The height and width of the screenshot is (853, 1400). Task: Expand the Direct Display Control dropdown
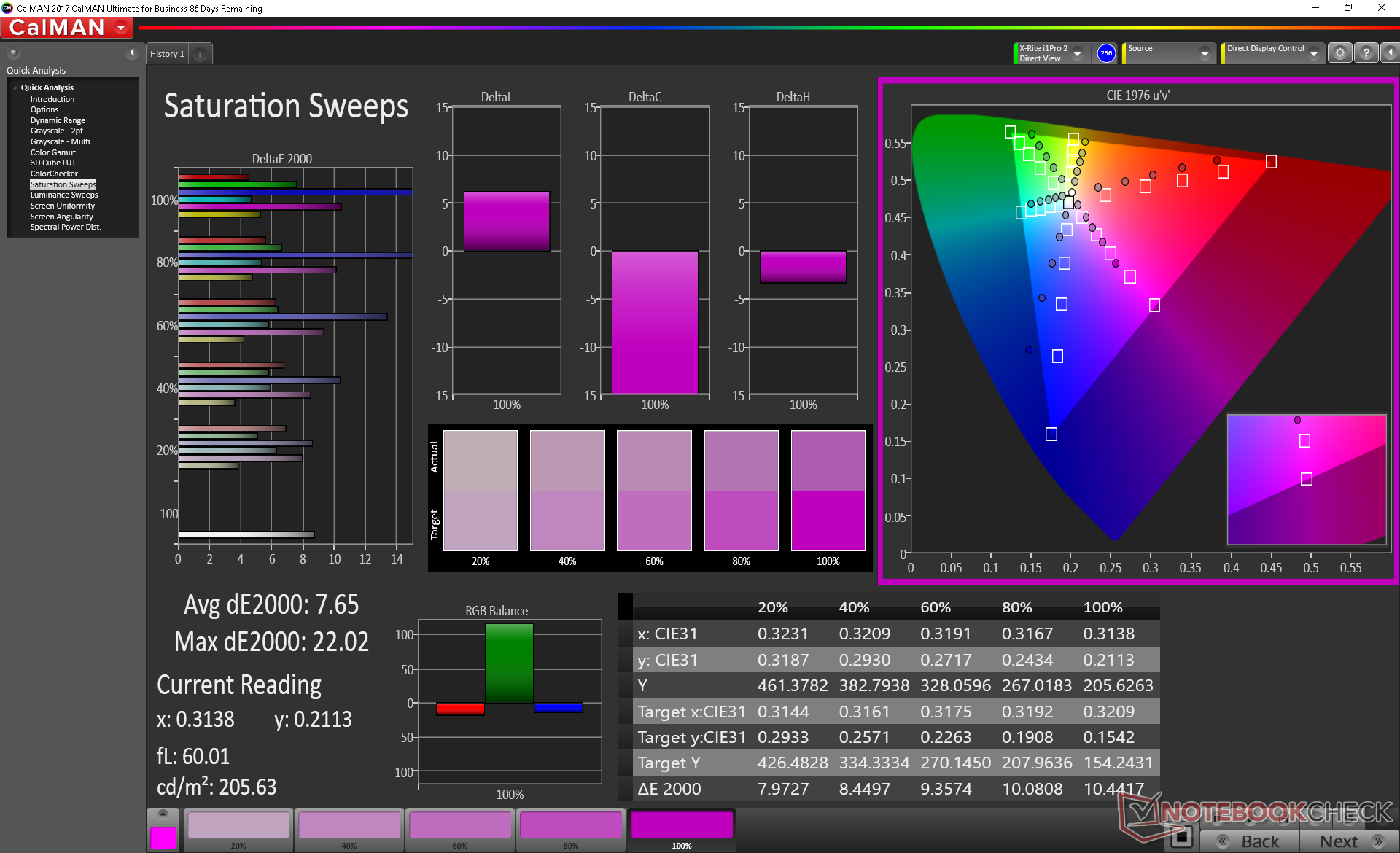(1313, 53)
